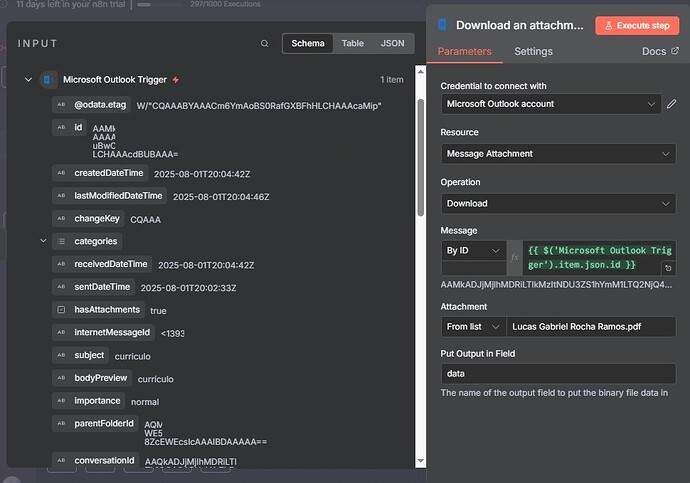Select the parentFolderId field pill
The width and height of the screenshot is (690, 483).
tap(95, 424)
